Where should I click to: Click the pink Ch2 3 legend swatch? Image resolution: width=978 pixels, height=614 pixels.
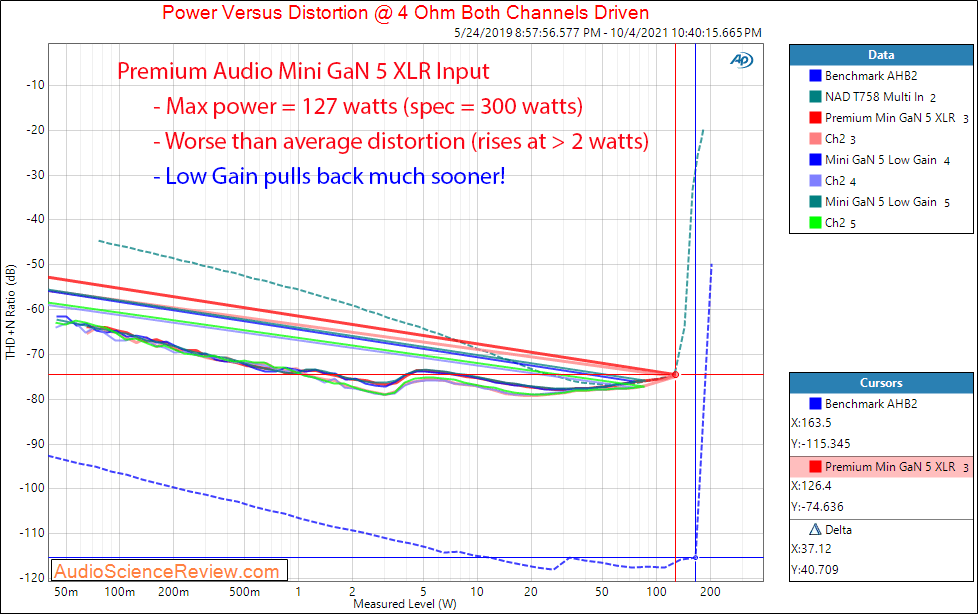click(x=815, y=139)
